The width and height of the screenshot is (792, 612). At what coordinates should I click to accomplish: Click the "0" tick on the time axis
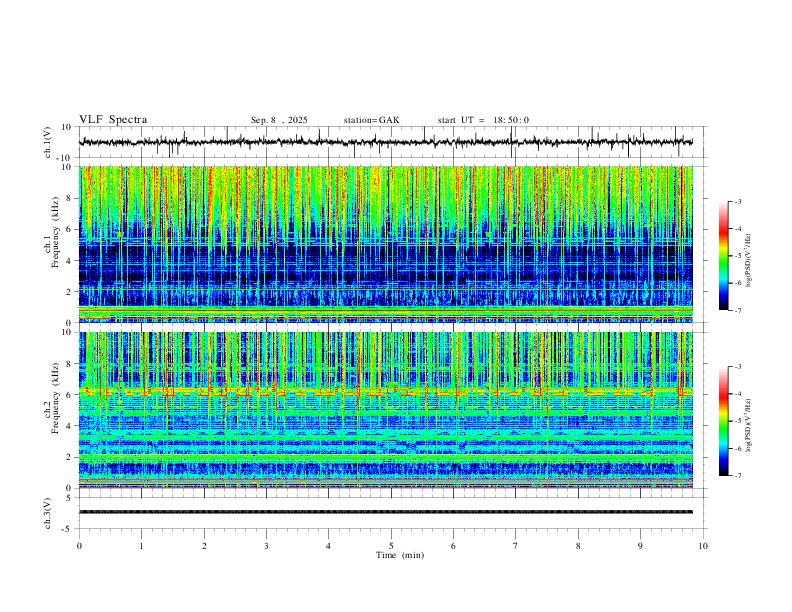tap(79, 546)
